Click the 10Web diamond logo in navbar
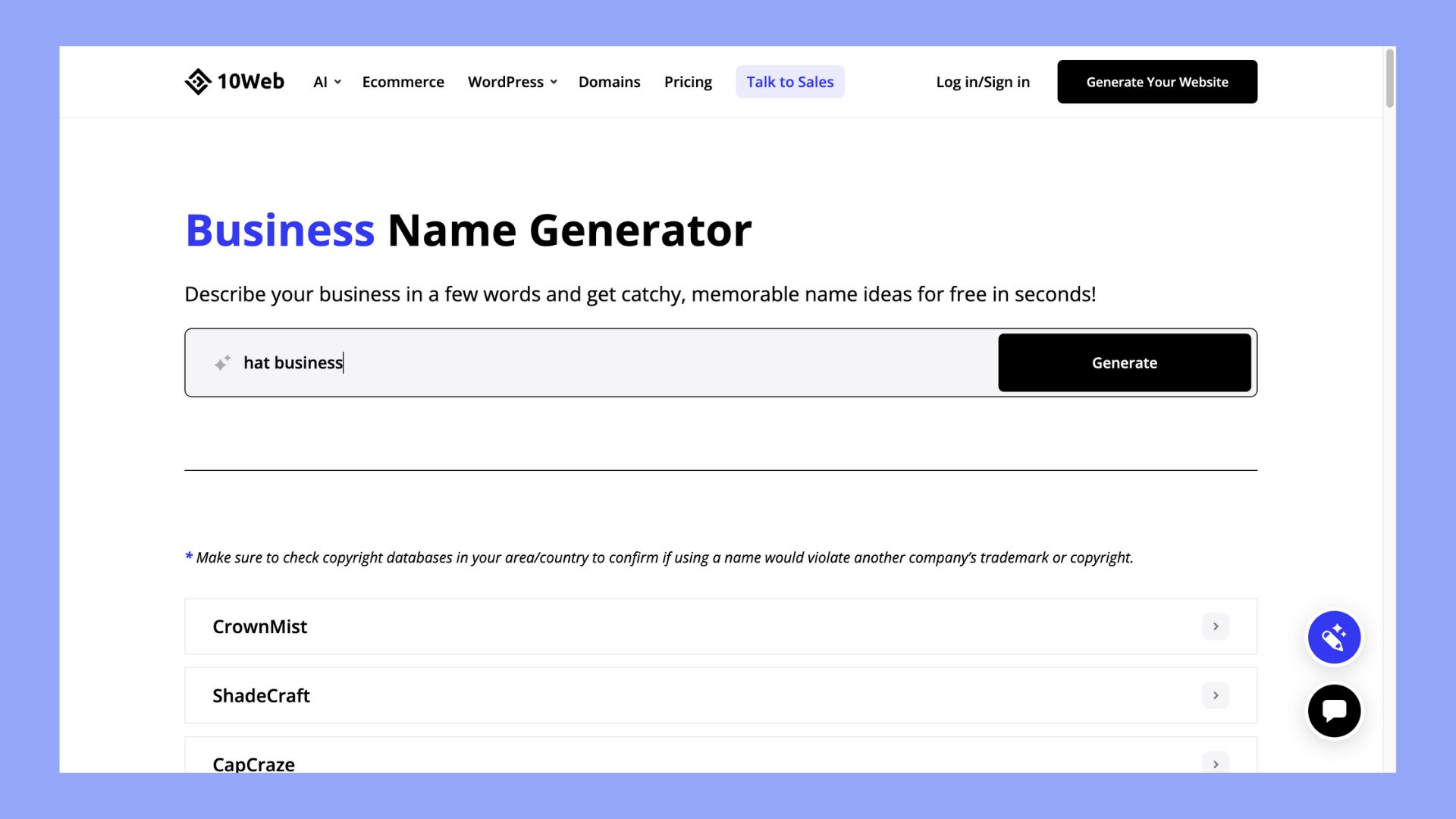The image size is (1456, 819). point(195,82)
